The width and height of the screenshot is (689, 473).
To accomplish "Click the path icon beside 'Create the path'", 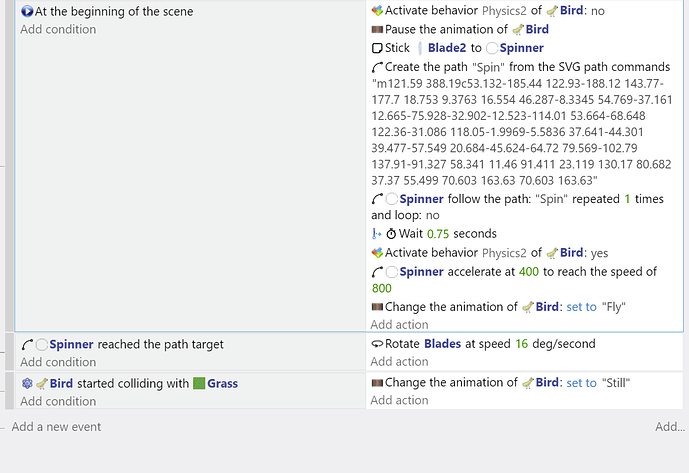I will coord(377,67).
